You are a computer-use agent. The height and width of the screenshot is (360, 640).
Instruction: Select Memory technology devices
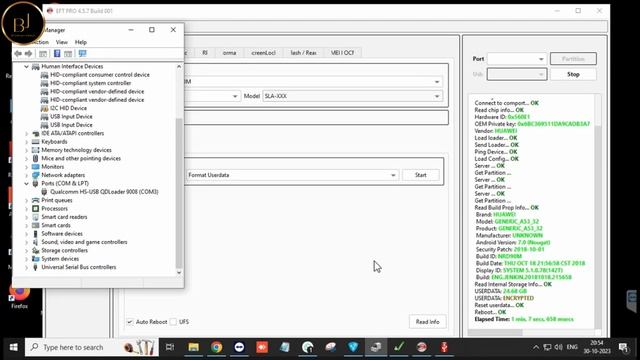(x=76, y=150)
